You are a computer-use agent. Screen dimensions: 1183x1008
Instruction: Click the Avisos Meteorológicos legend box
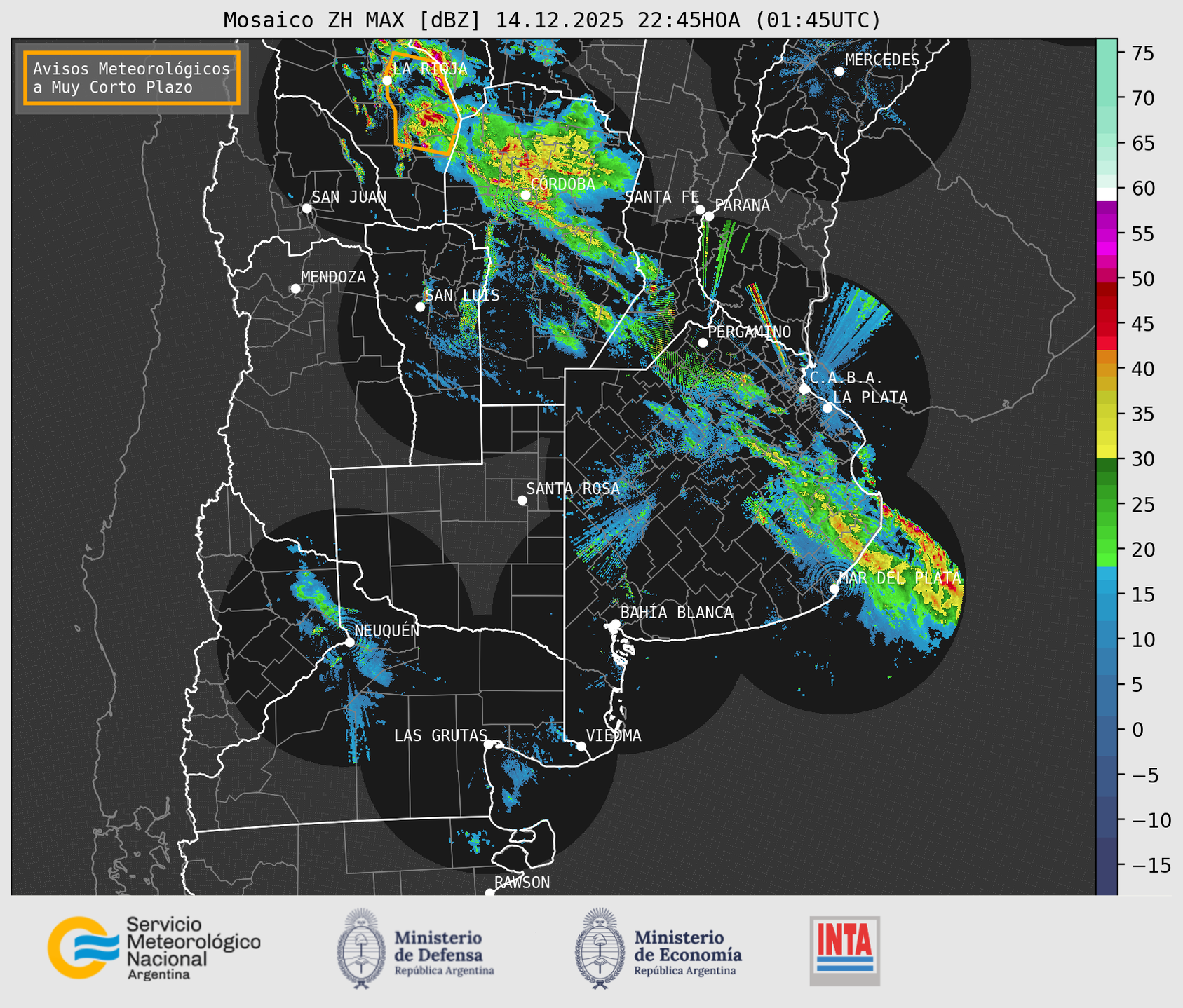132,78
